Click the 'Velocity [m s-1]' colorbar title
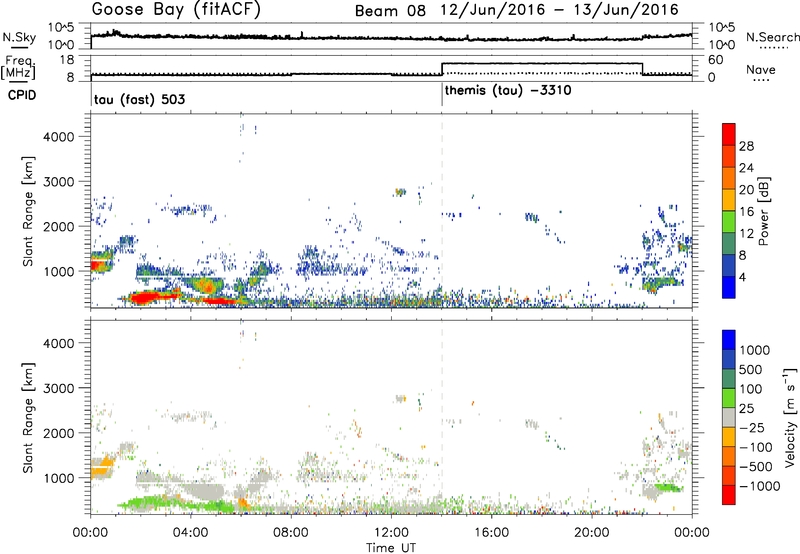800x554 pixels. click(790, 417)
